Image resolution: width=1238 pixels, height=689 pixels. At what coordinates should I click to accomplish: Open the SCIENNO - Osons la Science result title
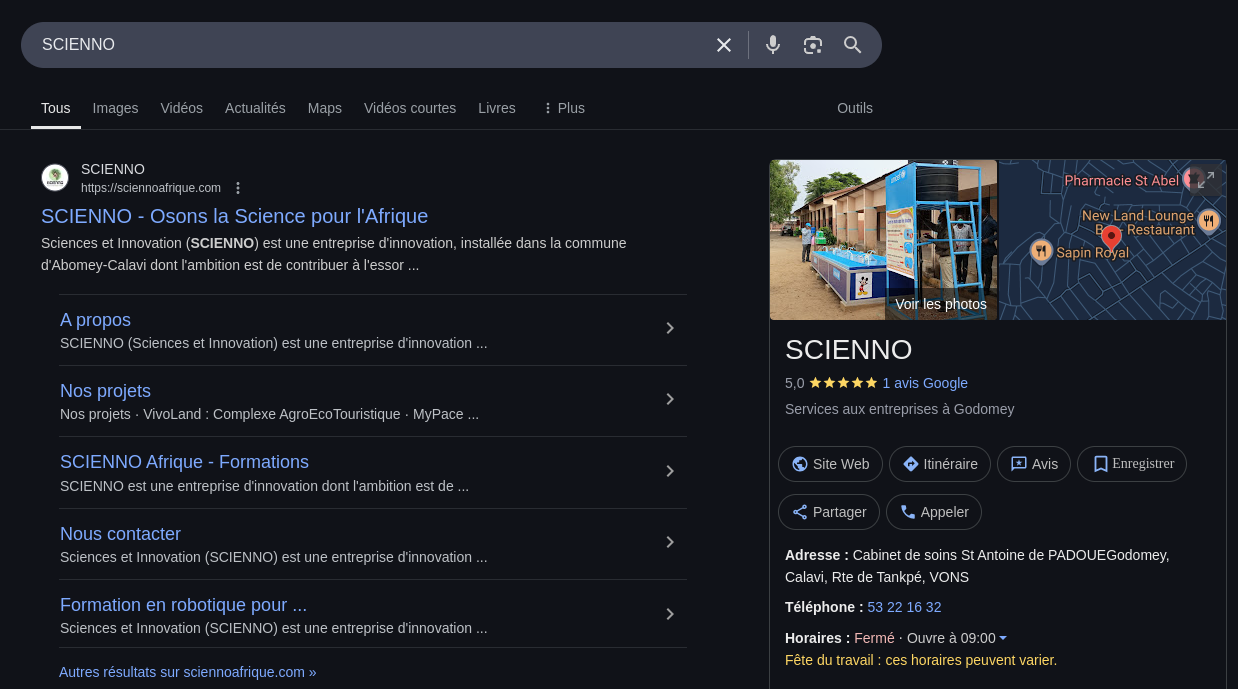(234, 216)
